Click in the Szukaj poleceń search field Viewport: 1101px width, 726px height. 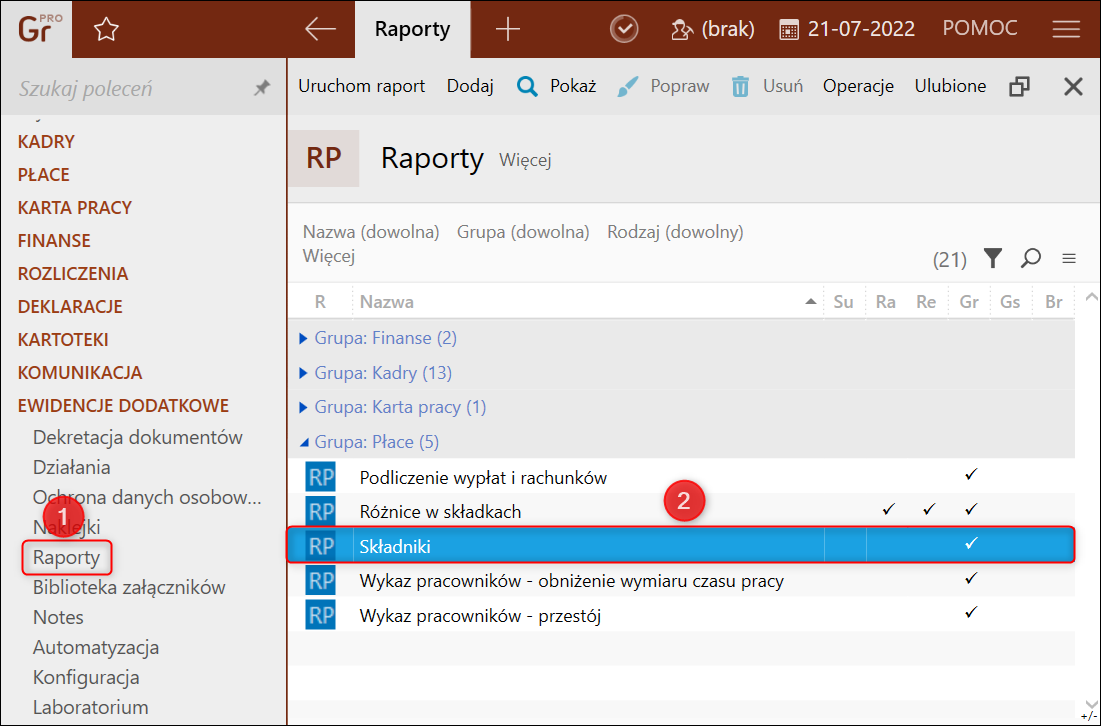click(x=125, y=88)
